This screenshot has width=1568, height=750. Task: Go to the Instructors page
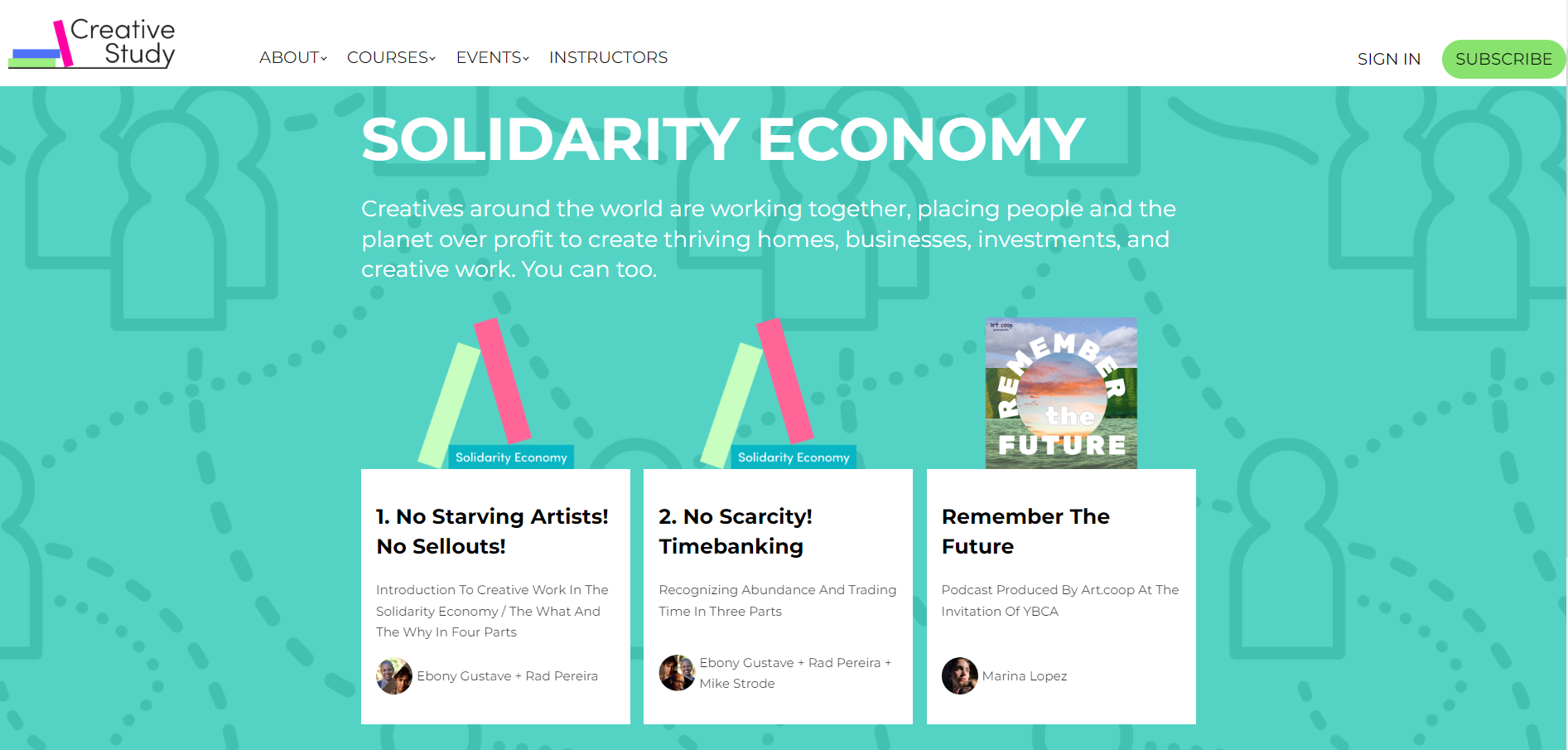608,57
